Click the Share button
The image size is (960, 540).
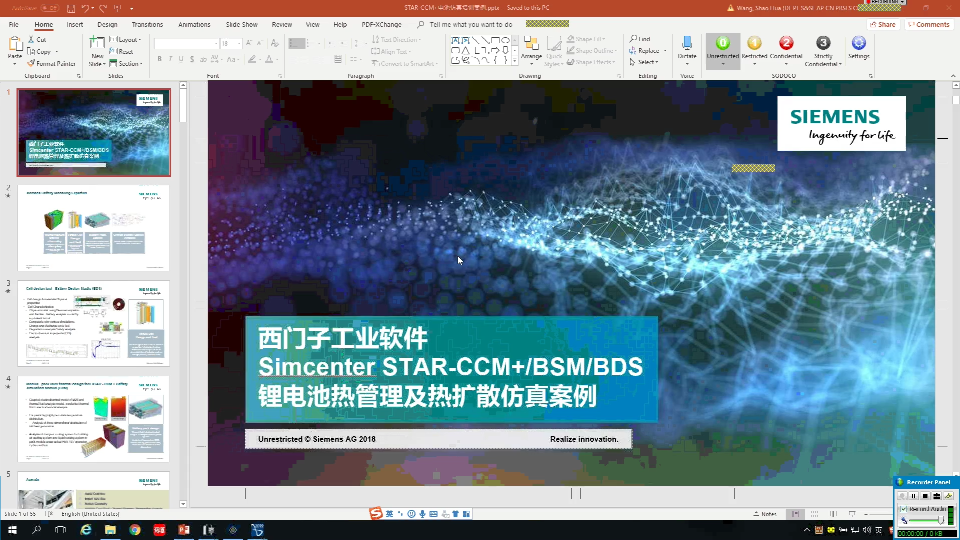point(883,24)
